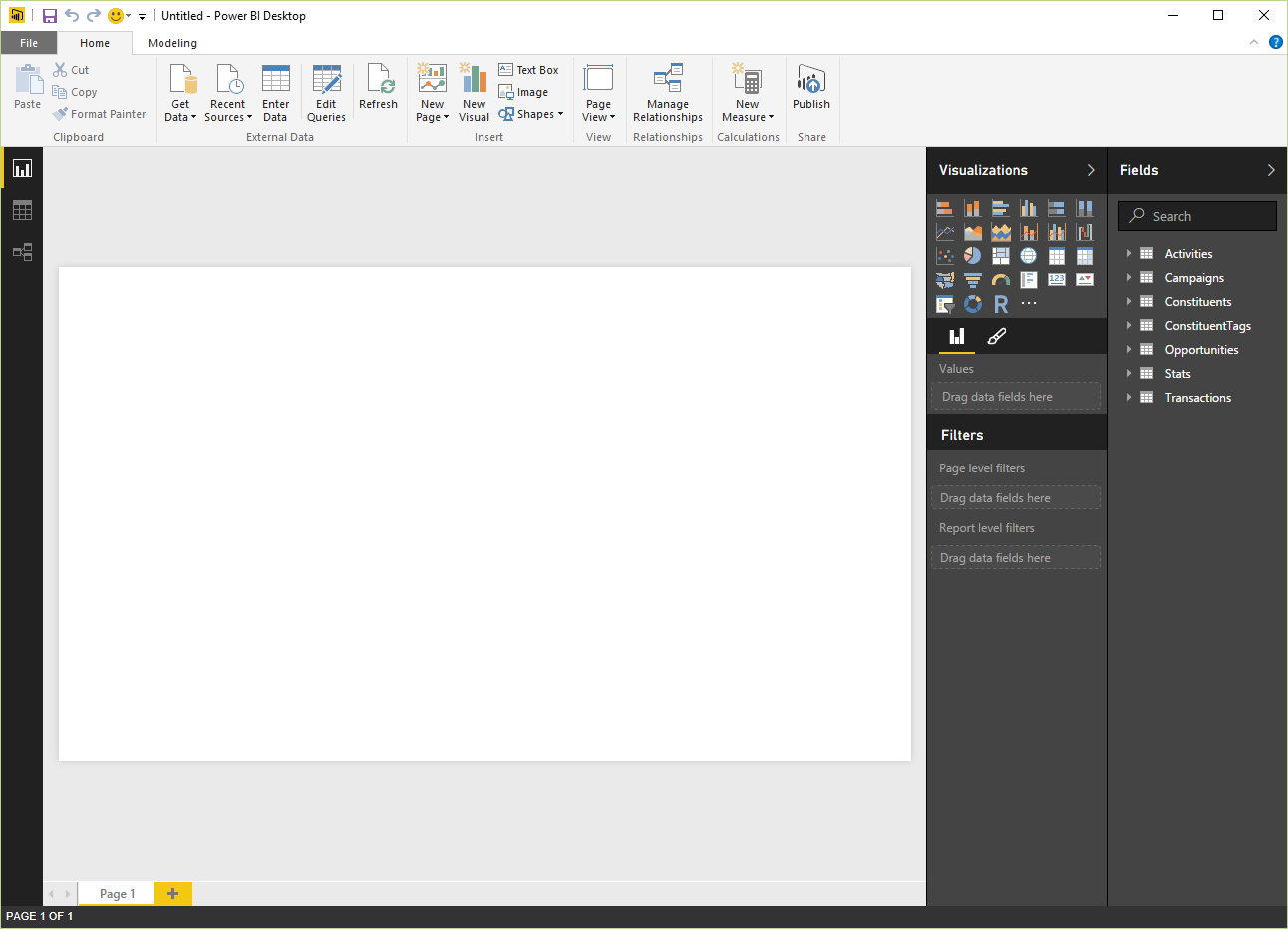This screenshot has width=1288, height=929.
Task: Switch to the Modeling ribbon tab
Action: [x=172, y=43]
